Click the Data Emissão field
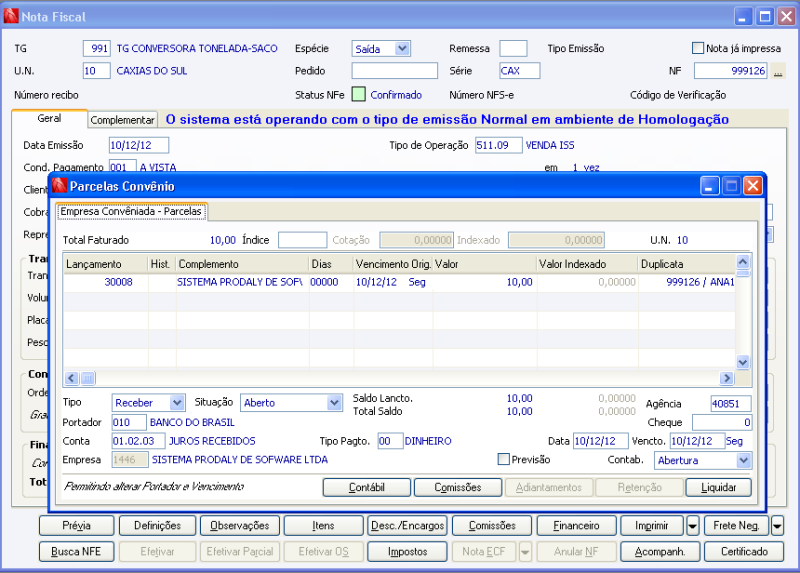The height and width of the screenshot is (573, 800). point(139,145)
